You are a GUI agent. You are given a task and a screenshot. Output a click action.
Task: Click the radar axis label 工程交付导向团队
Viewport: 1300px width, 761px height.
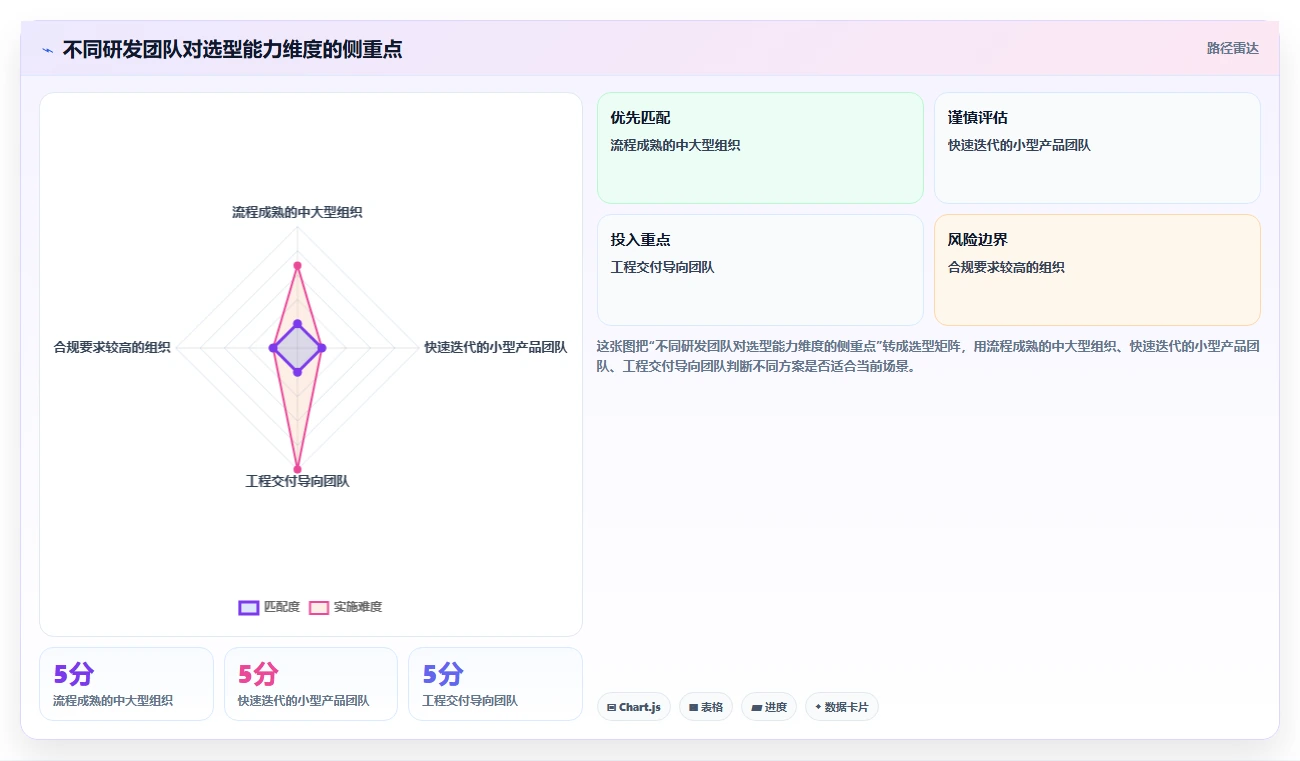297,481
